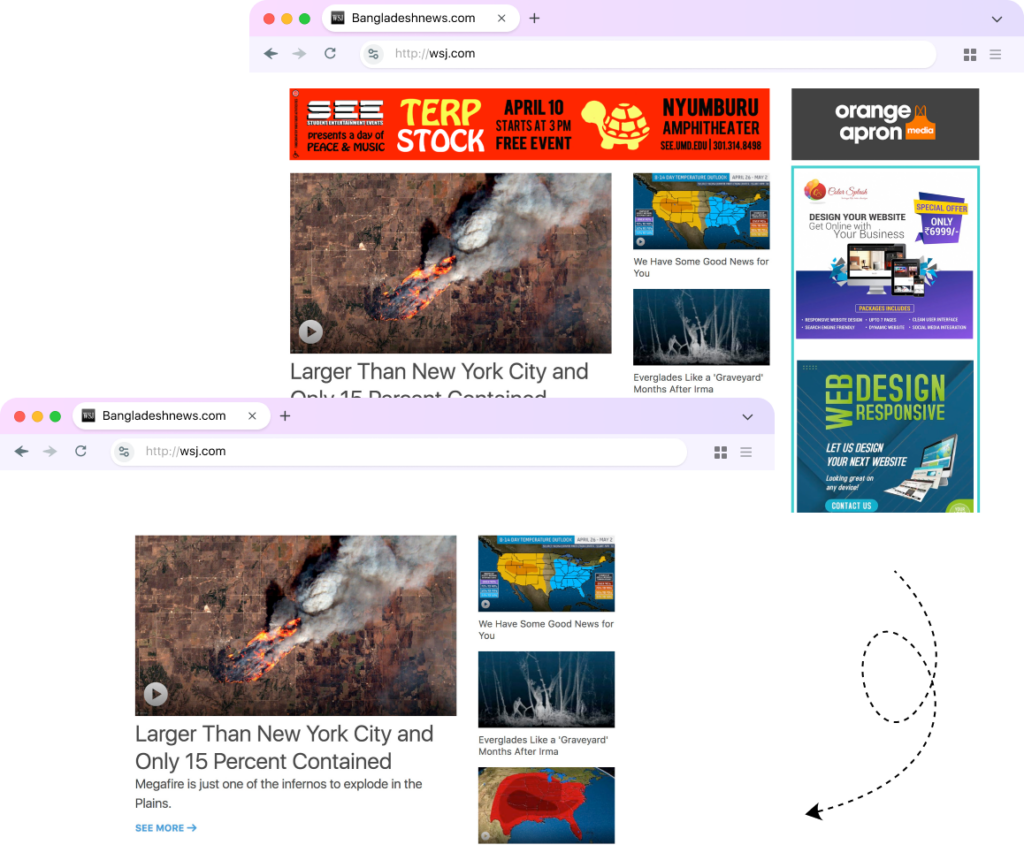
Task: Click the forward arrow in the front browser window
Action: point(48,451)
